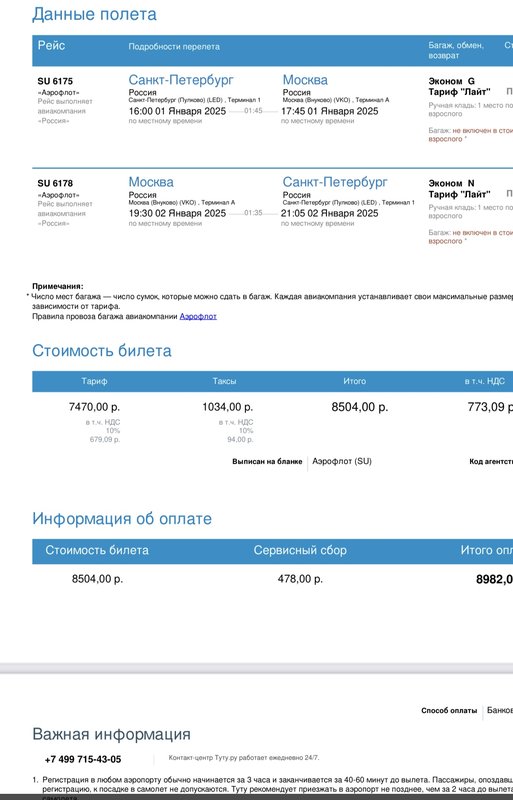Viewport: 513px width, 800px height.
Task: Click the 'Москва' departure city in SU 6178 row
Action: (x=151, y=182)
